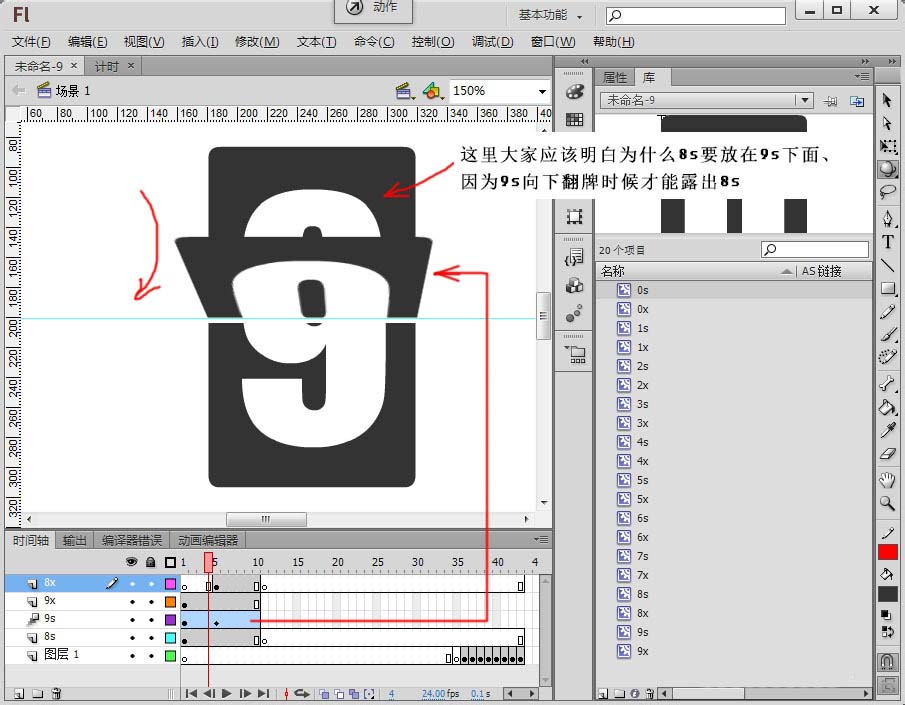Toggle lock all layers padlock icon

(151, 562)
